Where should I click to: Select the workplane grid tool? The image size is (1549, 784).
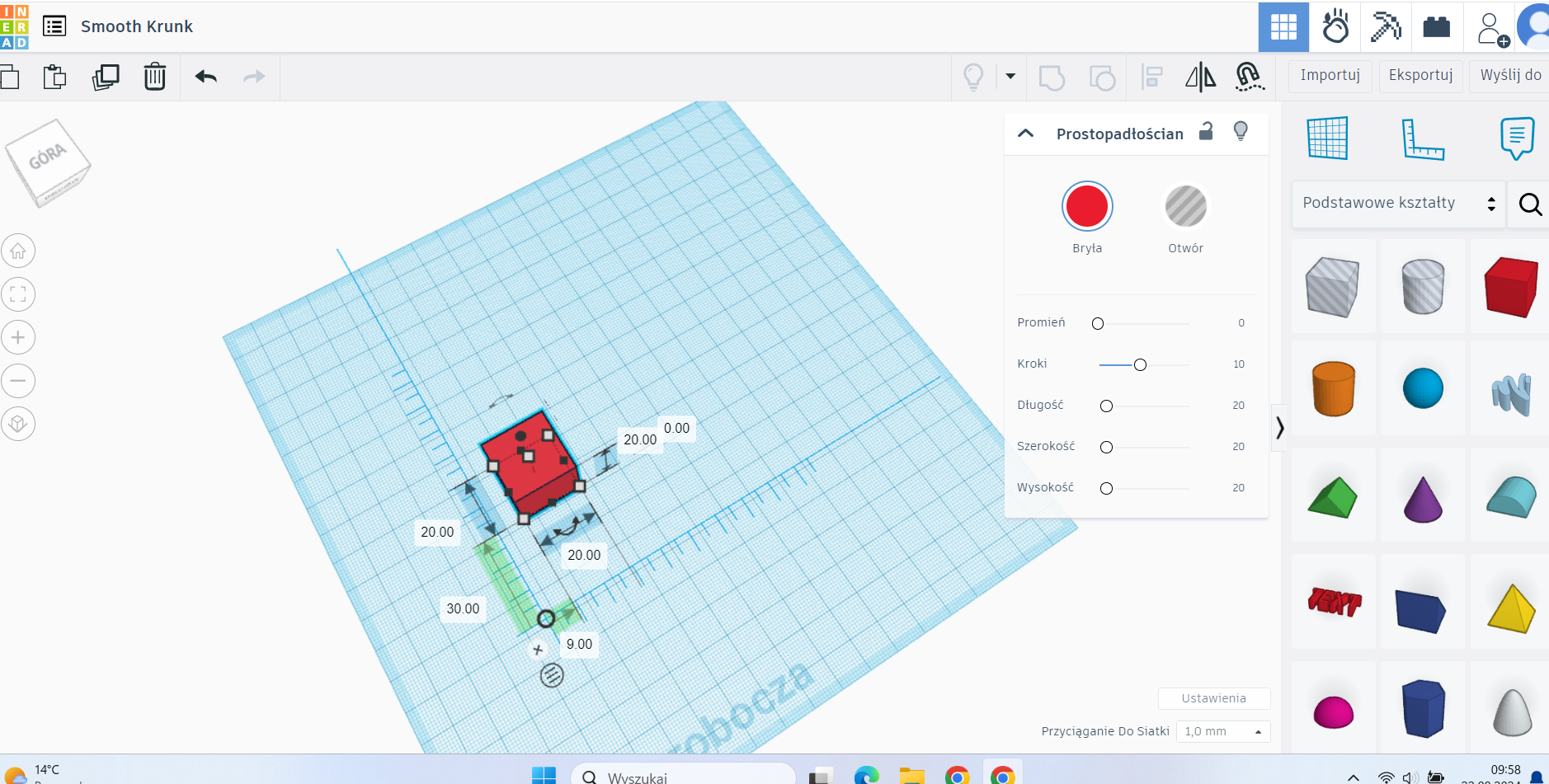click(x=1328, y=138)
